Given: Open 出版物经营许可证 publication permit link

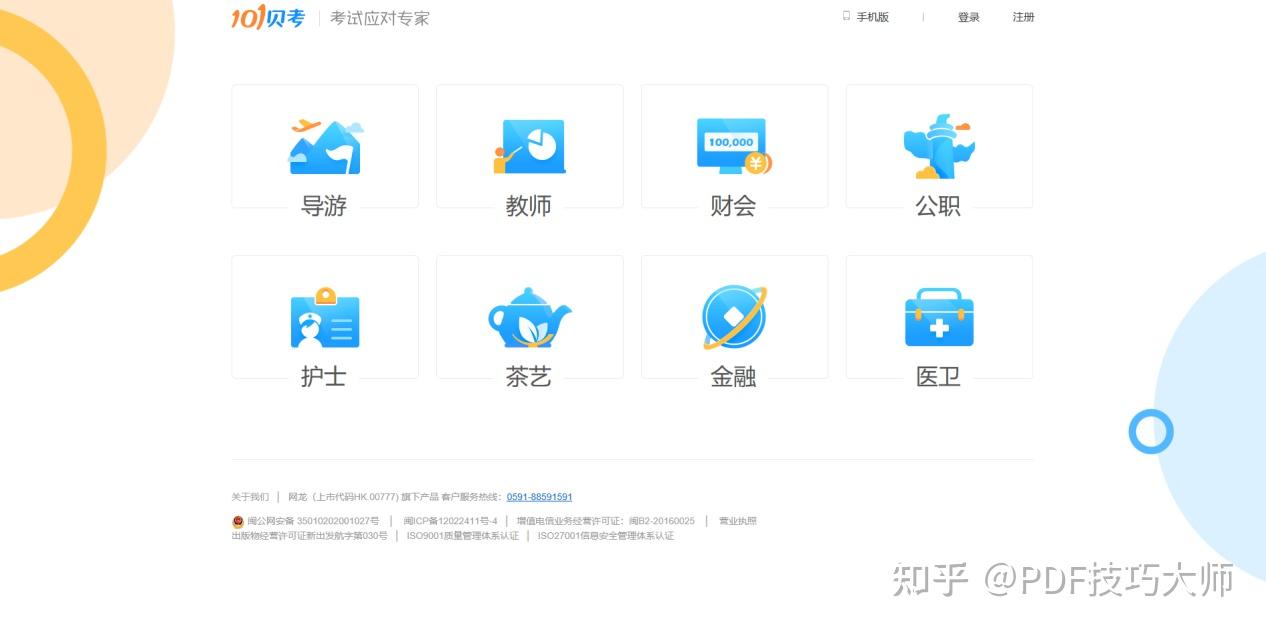Looking at the screenshot, I should [309, 536].
